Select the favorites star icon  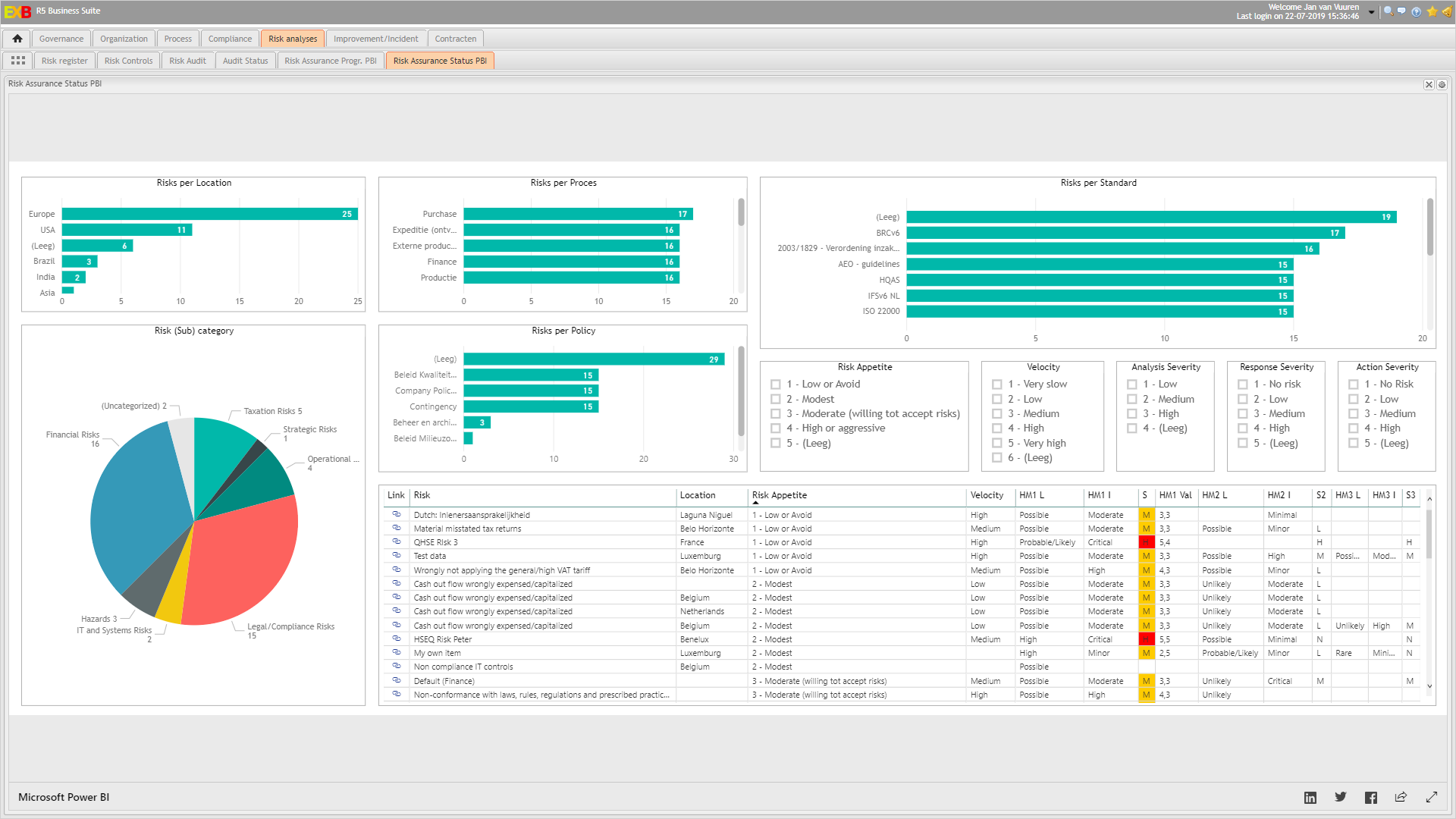(1430, 11)
